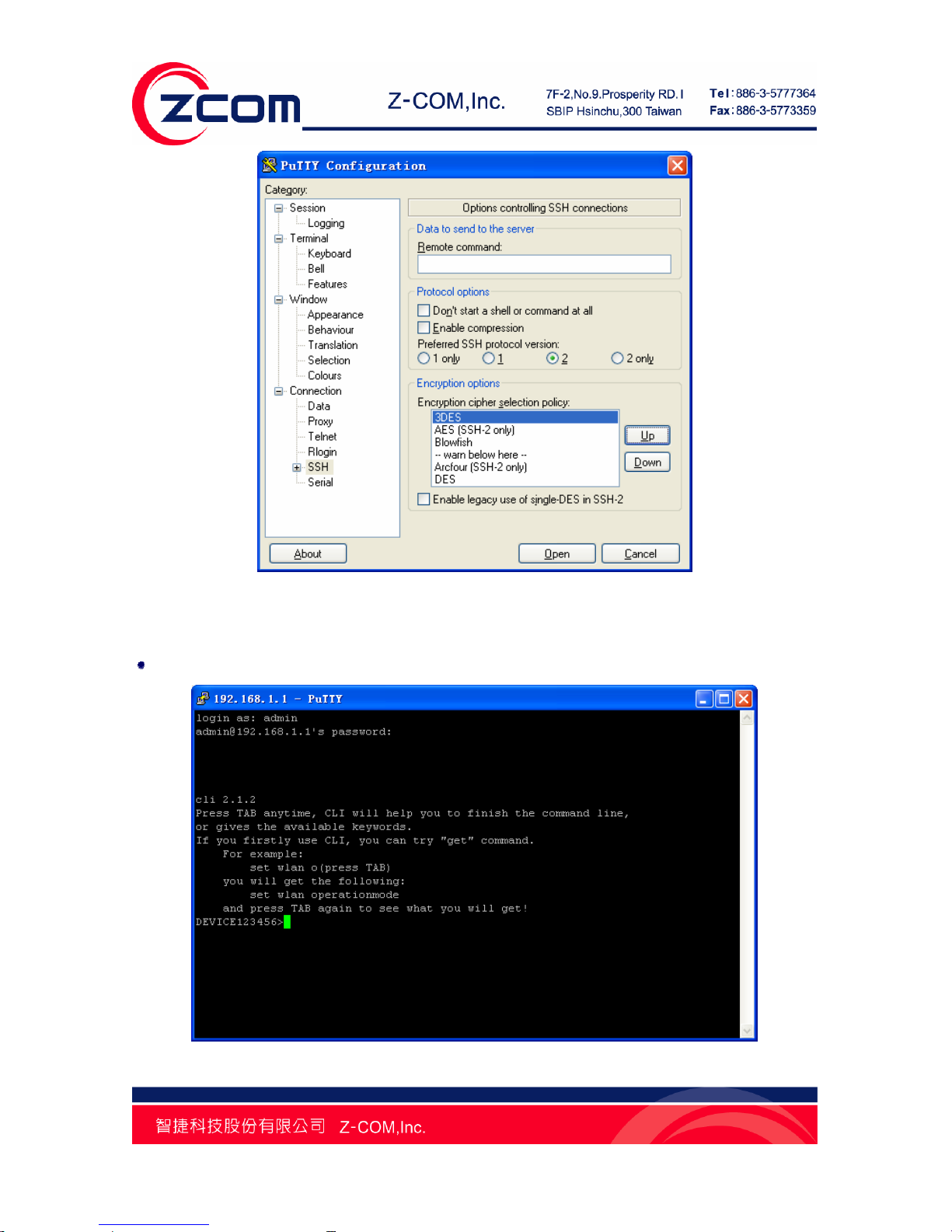
Task: Close the PuTTY Configuration dialog
Action: 678,166
